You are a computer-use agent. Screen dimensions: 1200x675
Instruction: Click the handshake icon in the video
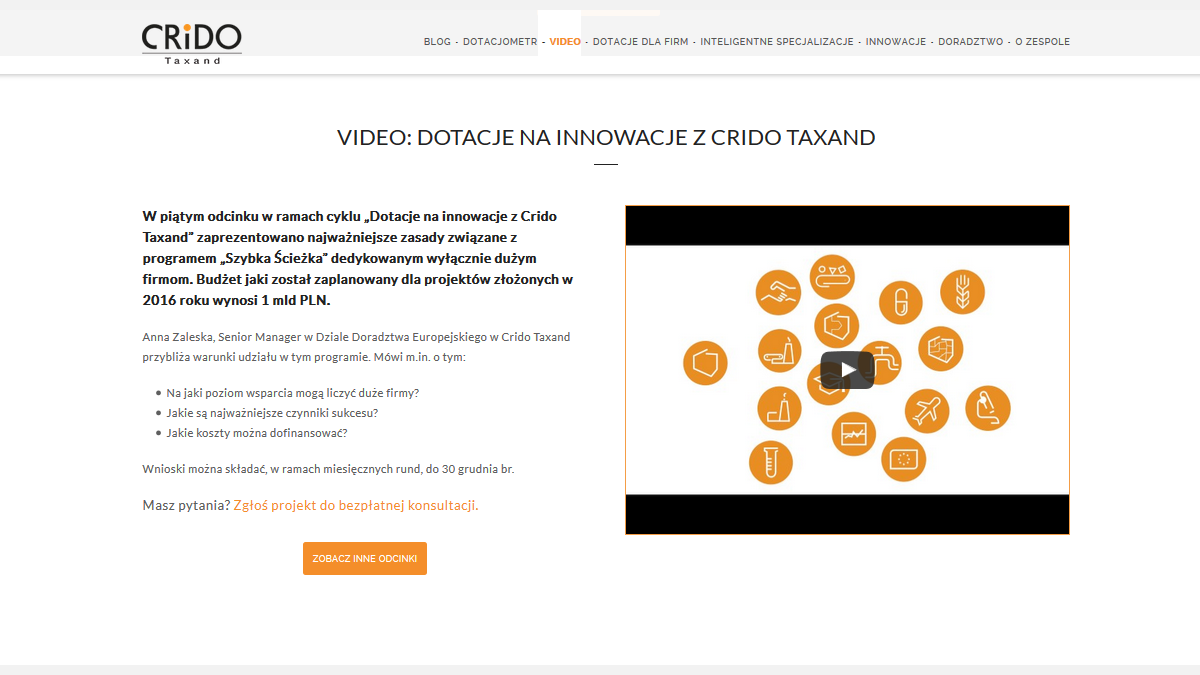[x=778, y=292]
